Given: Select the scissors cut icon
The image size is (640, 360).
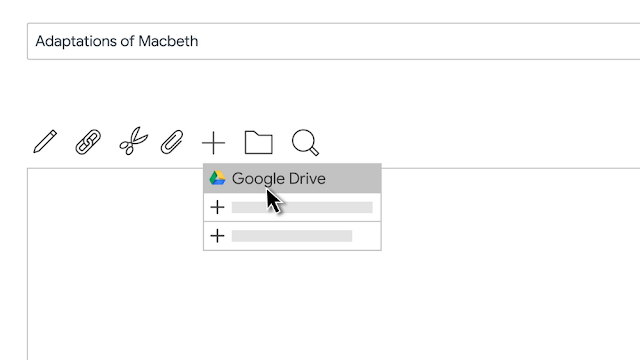Looking at the screenshot, I should coord(133,141).
